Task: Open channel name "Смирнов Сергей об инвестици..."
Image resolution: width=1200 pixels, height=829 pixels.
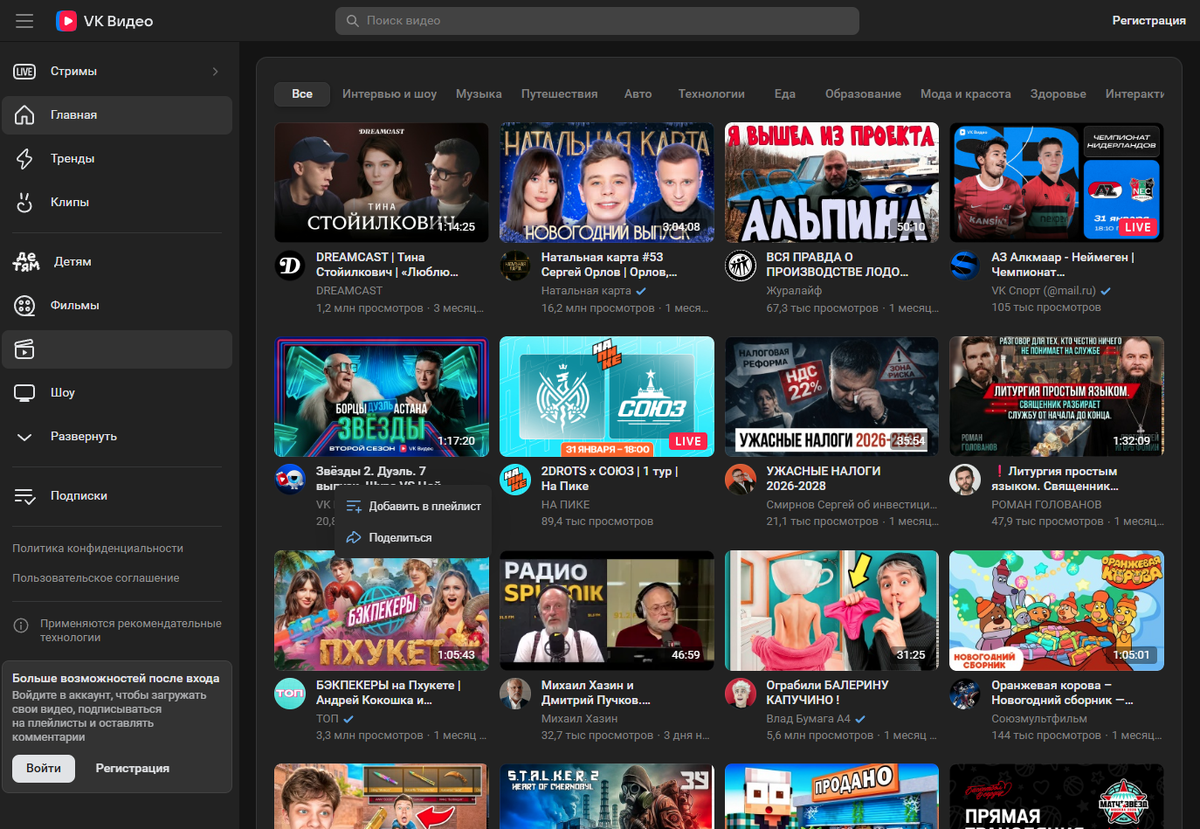Action: click(854, 505)
